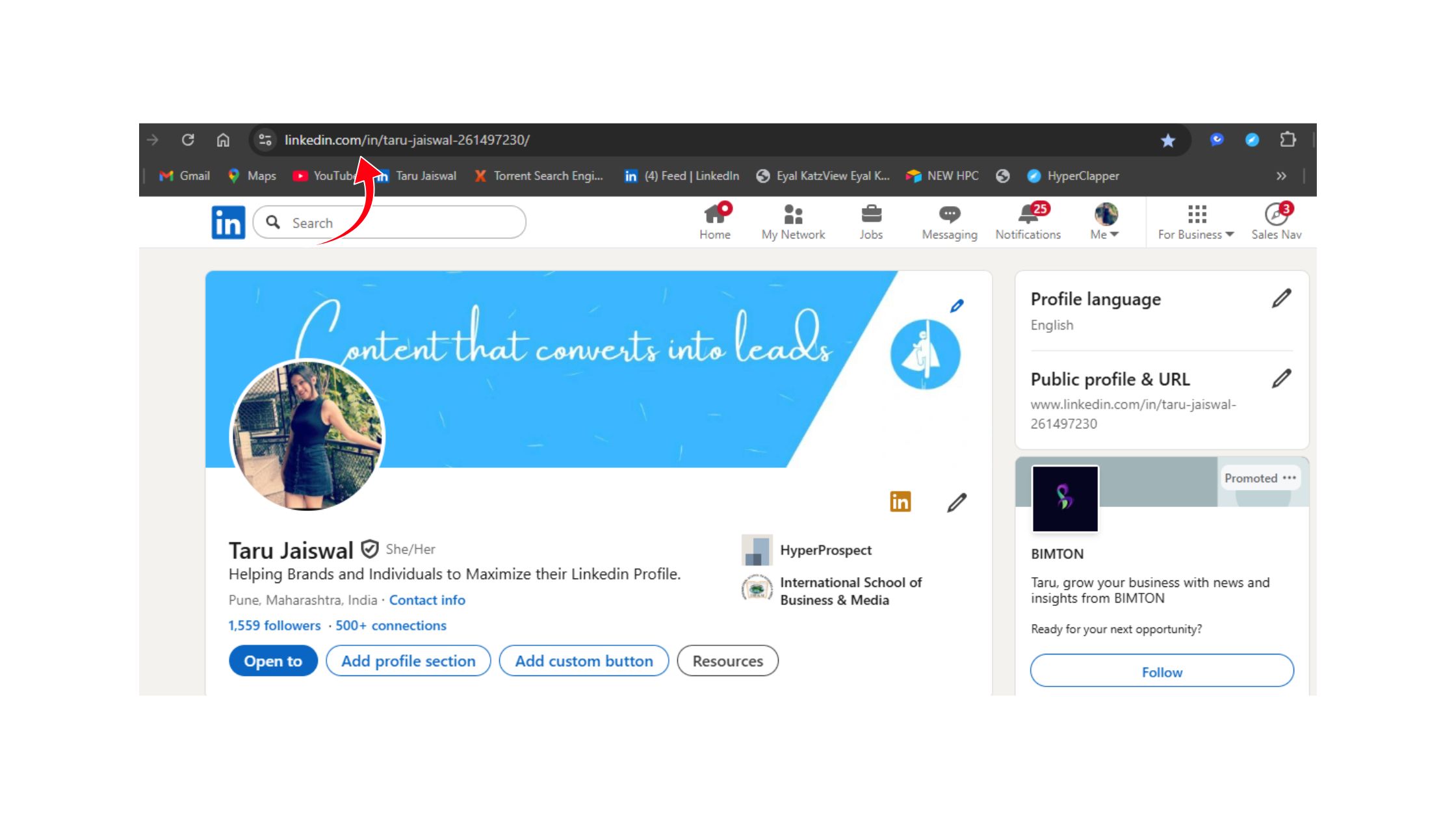Click the Resources button
Image resolution: width=1456 pixels, height=819 pixels.
727,661
